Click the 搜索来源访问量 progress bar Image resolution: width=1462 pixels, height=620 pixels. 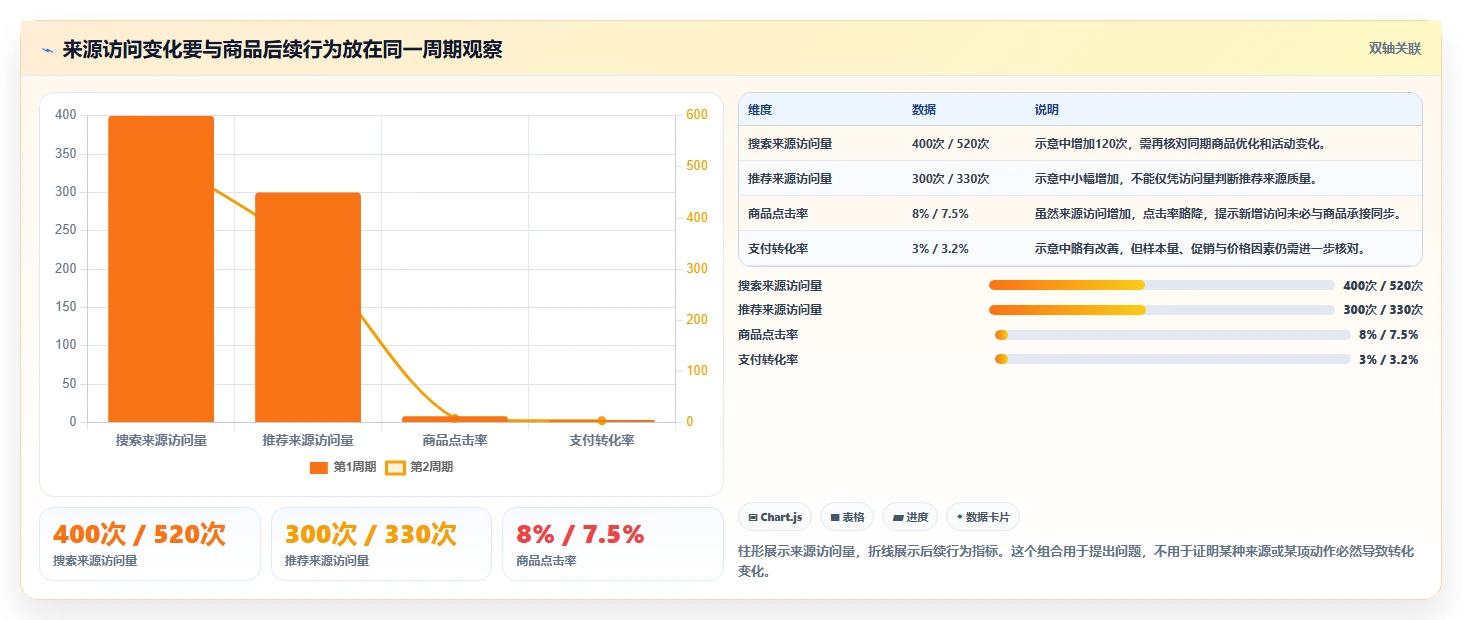(x=1161, y=285)
